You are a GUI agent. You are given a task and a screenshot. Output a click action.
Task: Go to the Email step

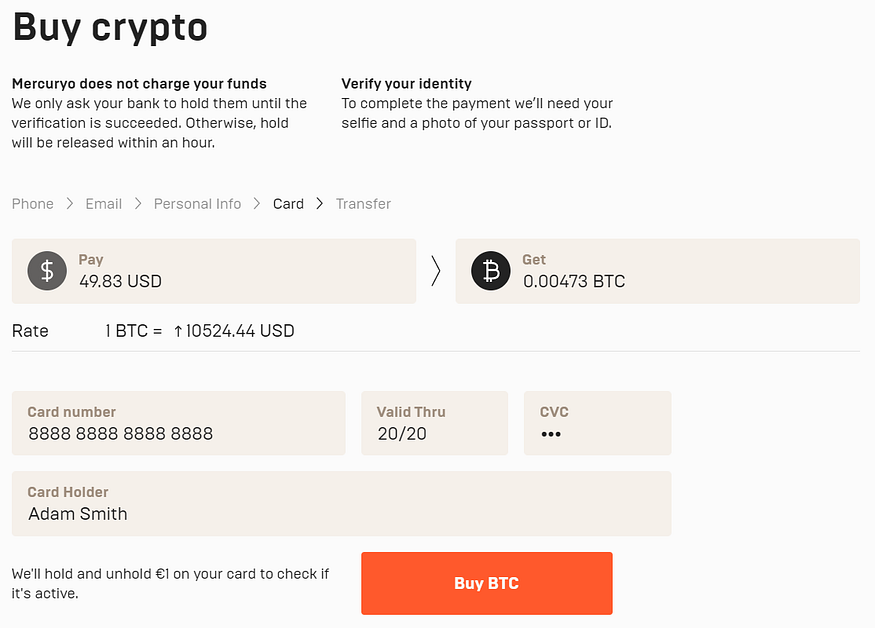104,204
